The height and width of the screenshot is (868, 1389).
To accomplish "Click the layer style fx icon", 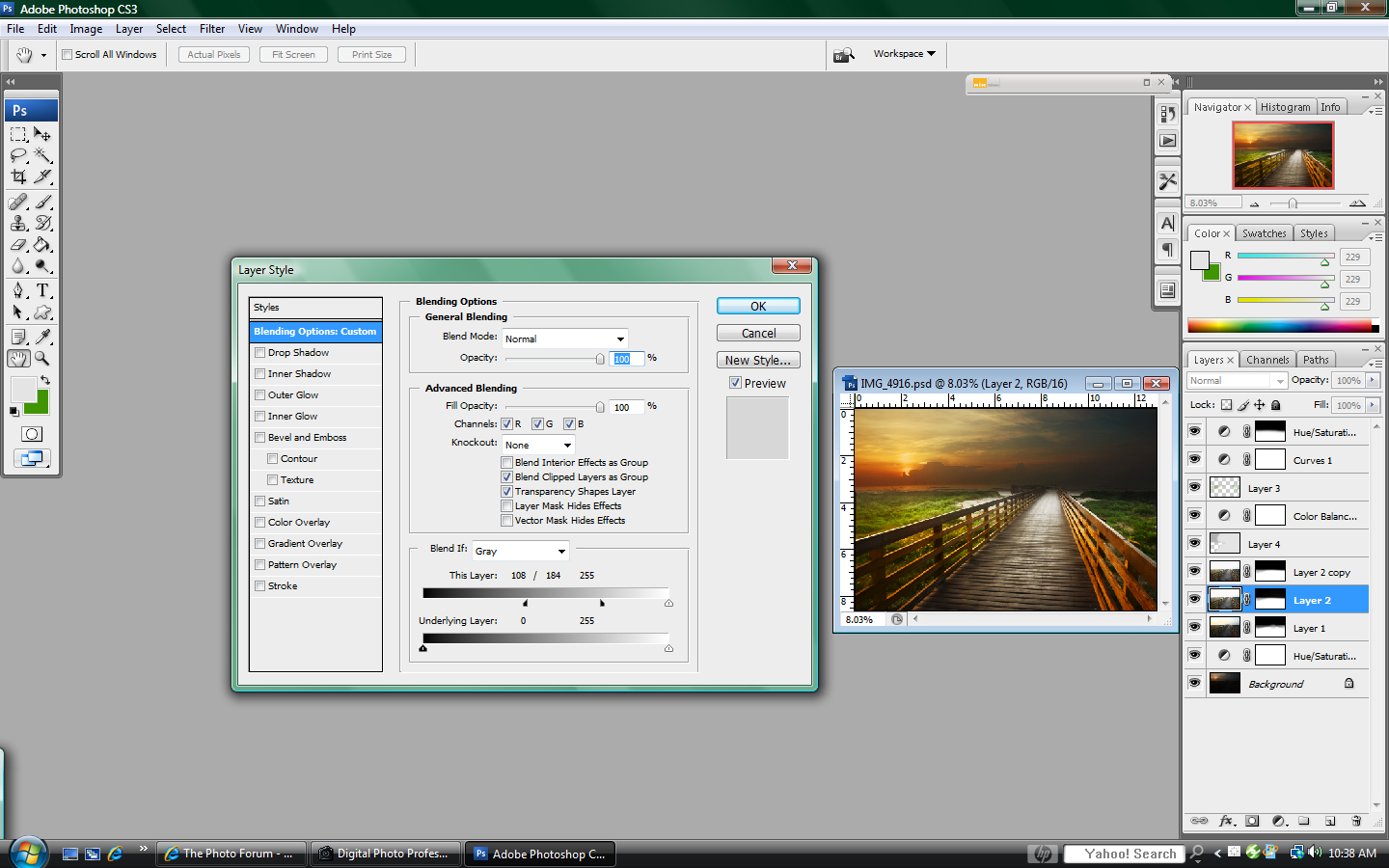I will pos(1226,821).
